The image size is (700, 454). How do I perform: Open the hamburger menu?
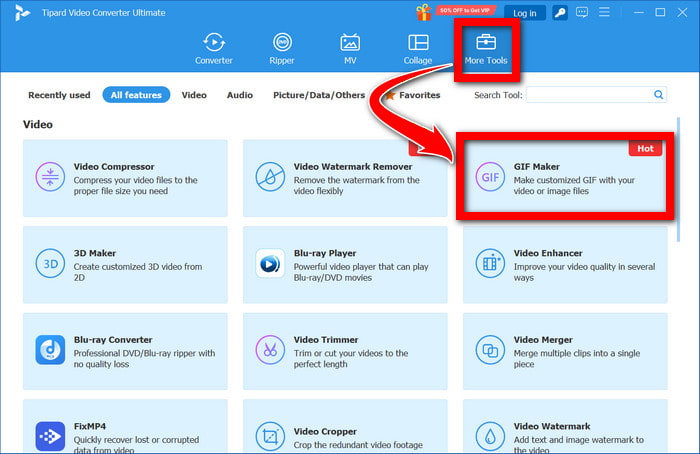coord(604,12)
